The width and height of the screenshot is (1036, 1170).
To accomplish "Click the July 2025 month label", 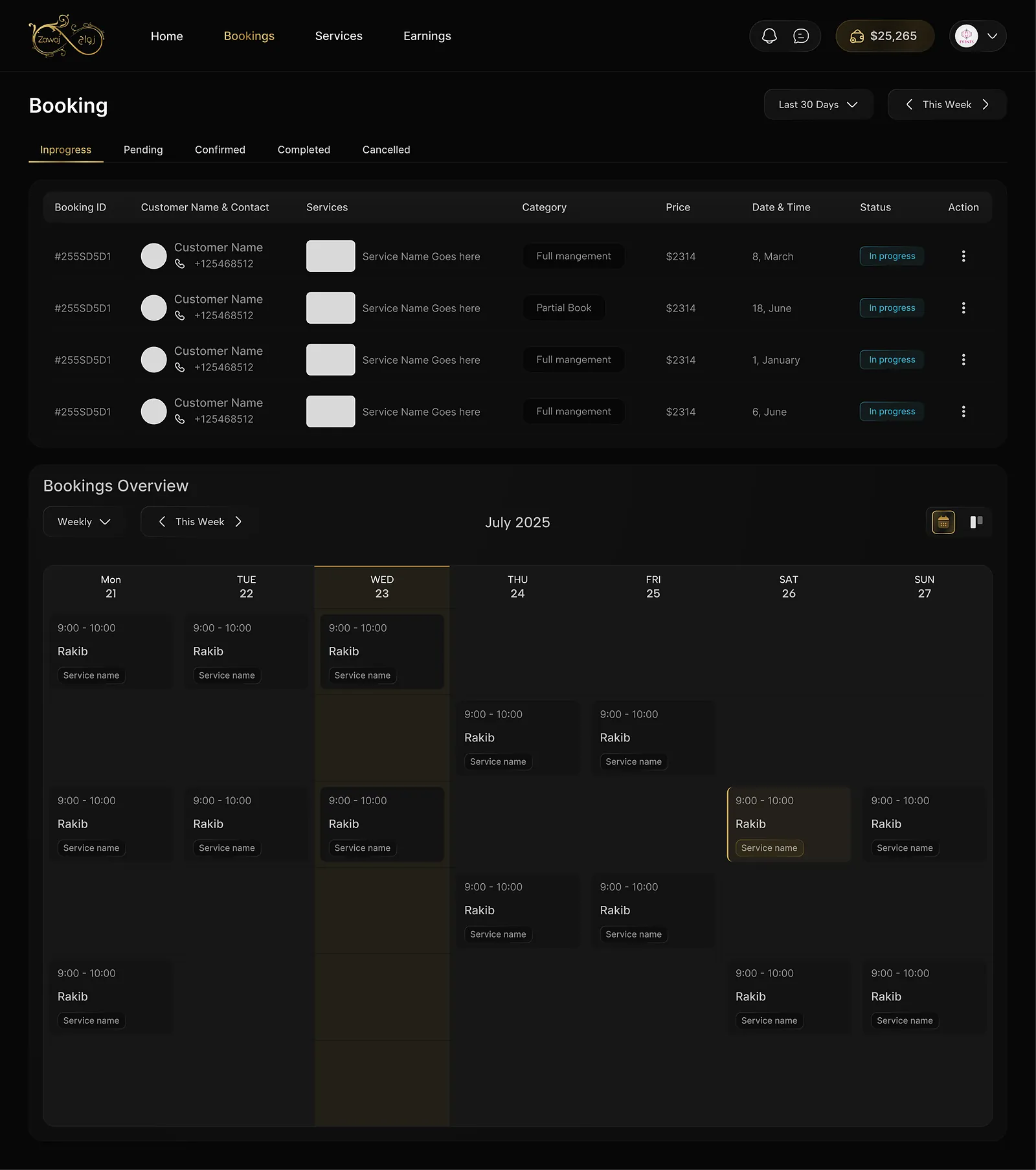I will pyautogui.click(x=518, y=523).
